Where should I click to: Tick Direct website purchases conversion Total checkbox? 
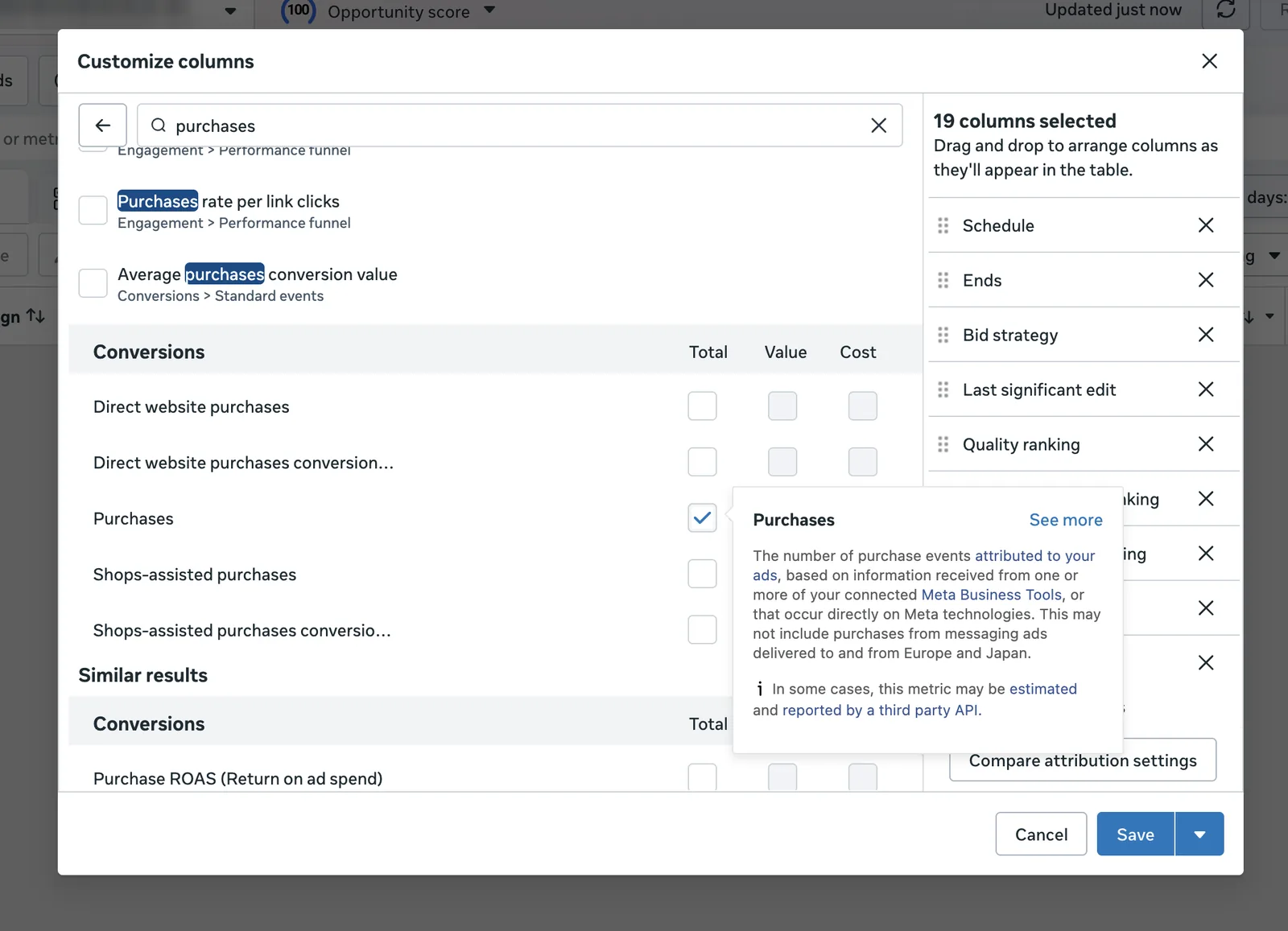click(x=702, y=462)
